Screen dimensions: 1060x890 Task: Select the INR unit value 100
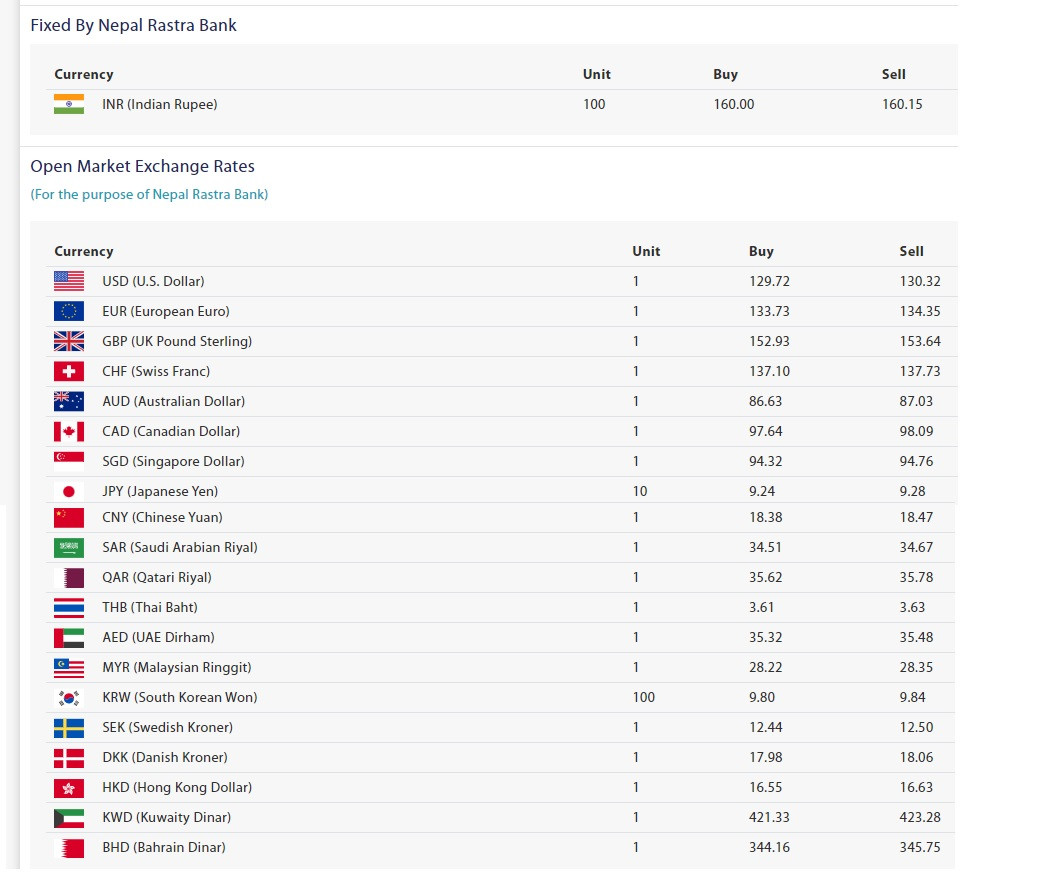(594, 105)
